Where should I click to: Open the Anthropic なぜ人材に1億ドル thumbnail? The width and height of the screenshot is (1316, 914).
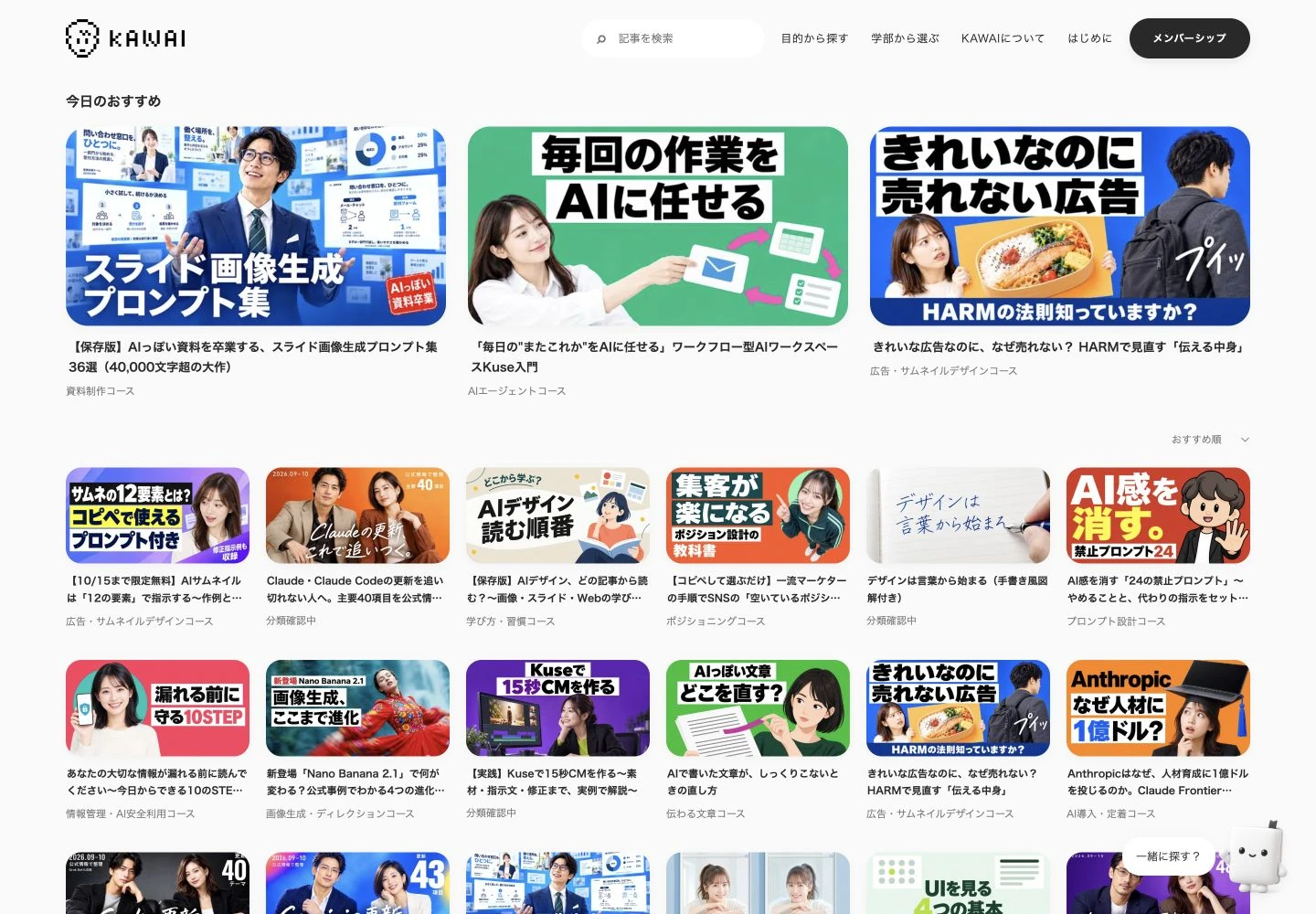pos(1158,708)
